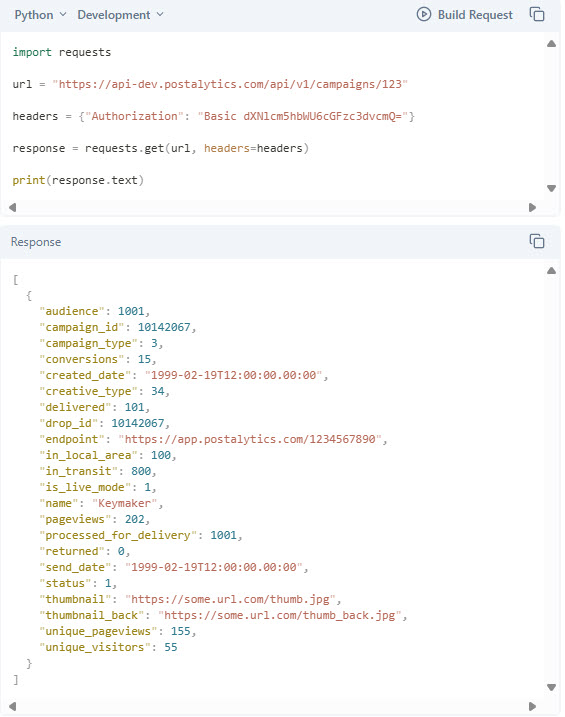Click the 'requests.get(url, headers=headers)' call

pos(197,148)
